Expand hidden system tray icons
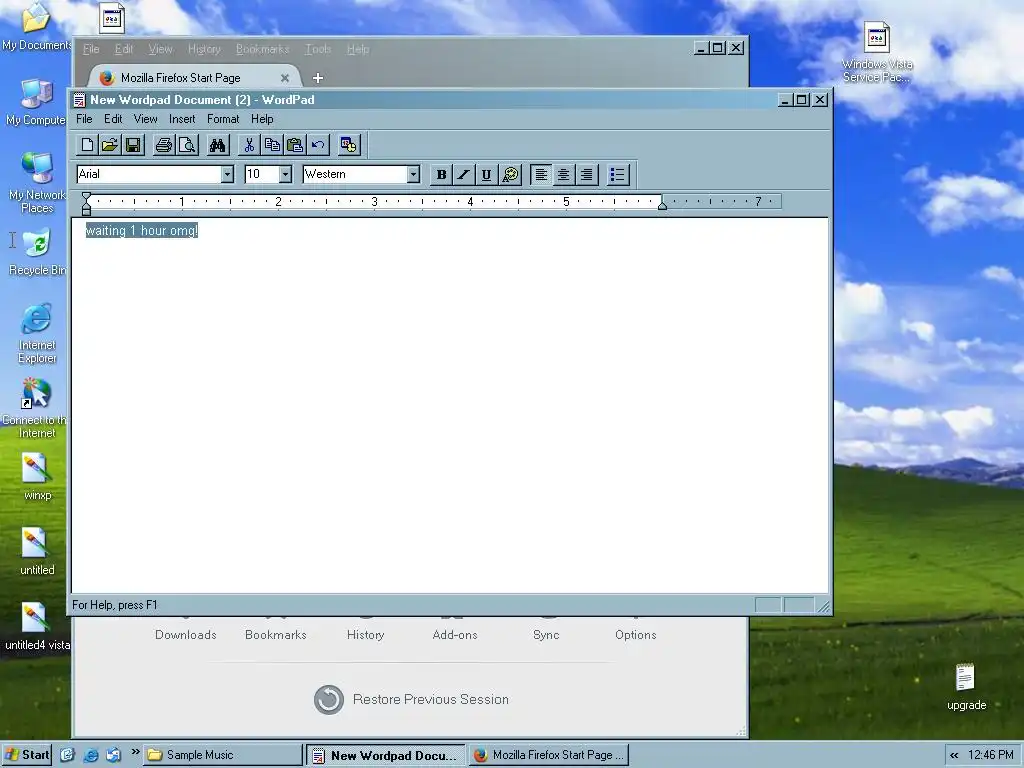 pyautogui.click(x=954, y=755)
